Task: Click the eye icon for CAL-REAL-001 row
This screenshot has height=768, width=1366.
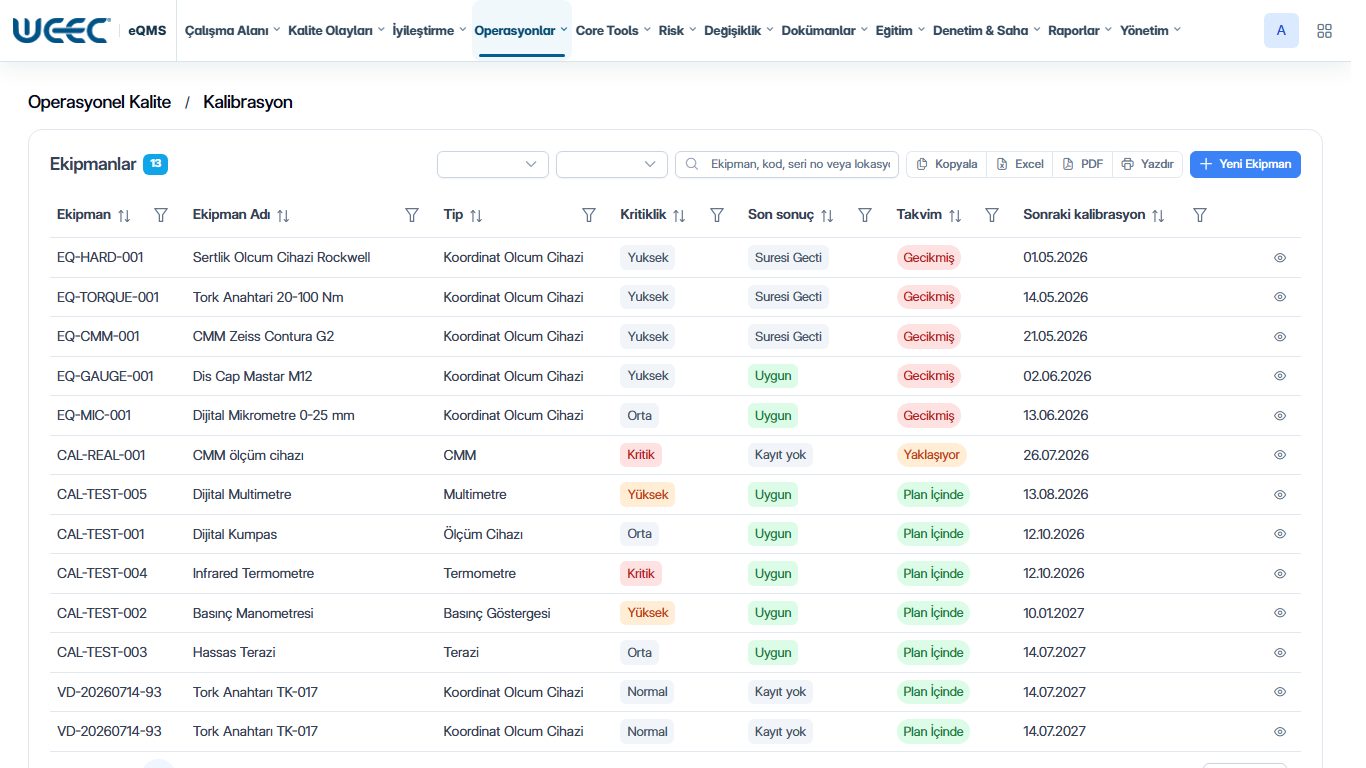Action: click(x=1280, y=455)
